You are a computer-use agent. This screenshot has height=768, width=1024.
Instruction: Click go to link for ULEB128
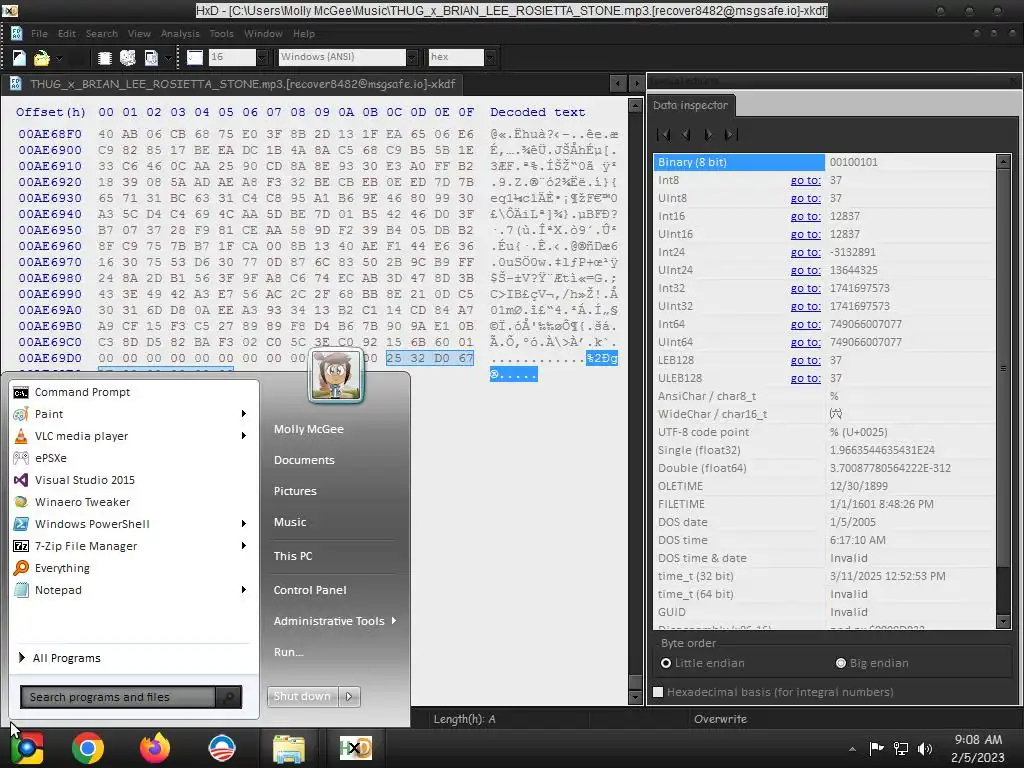(x=805, y=378)
